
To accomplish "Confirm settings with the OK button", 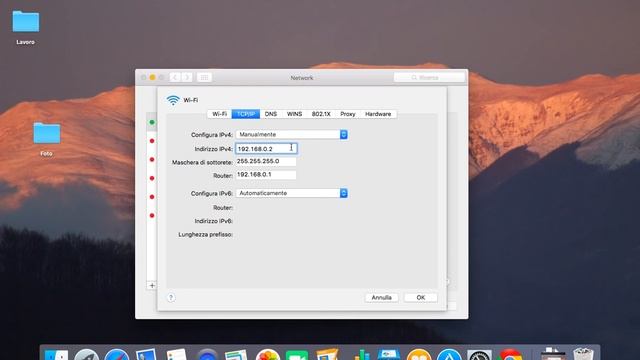I will (421, 298).
